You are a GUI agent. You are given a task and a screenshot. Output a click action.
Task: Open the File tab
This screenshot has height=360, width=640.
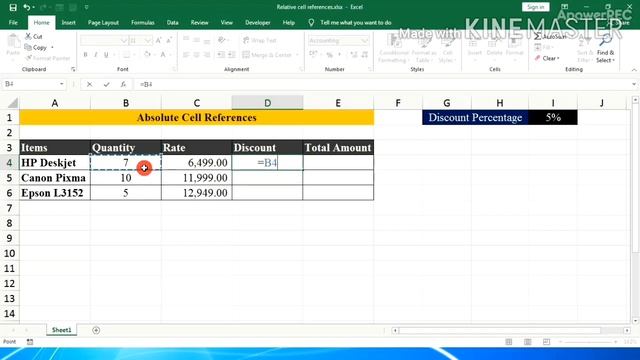click(x=13, y=23)
